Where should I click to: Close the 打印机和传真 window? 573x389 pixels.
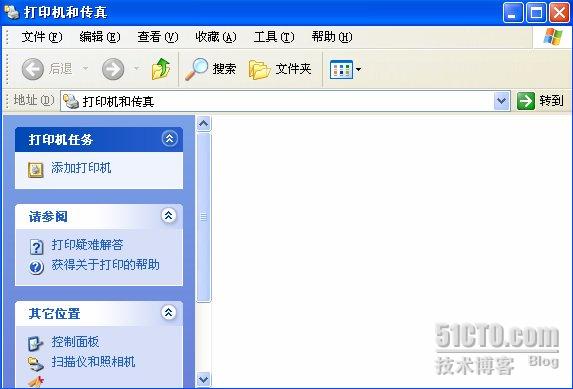click(559, 12)
